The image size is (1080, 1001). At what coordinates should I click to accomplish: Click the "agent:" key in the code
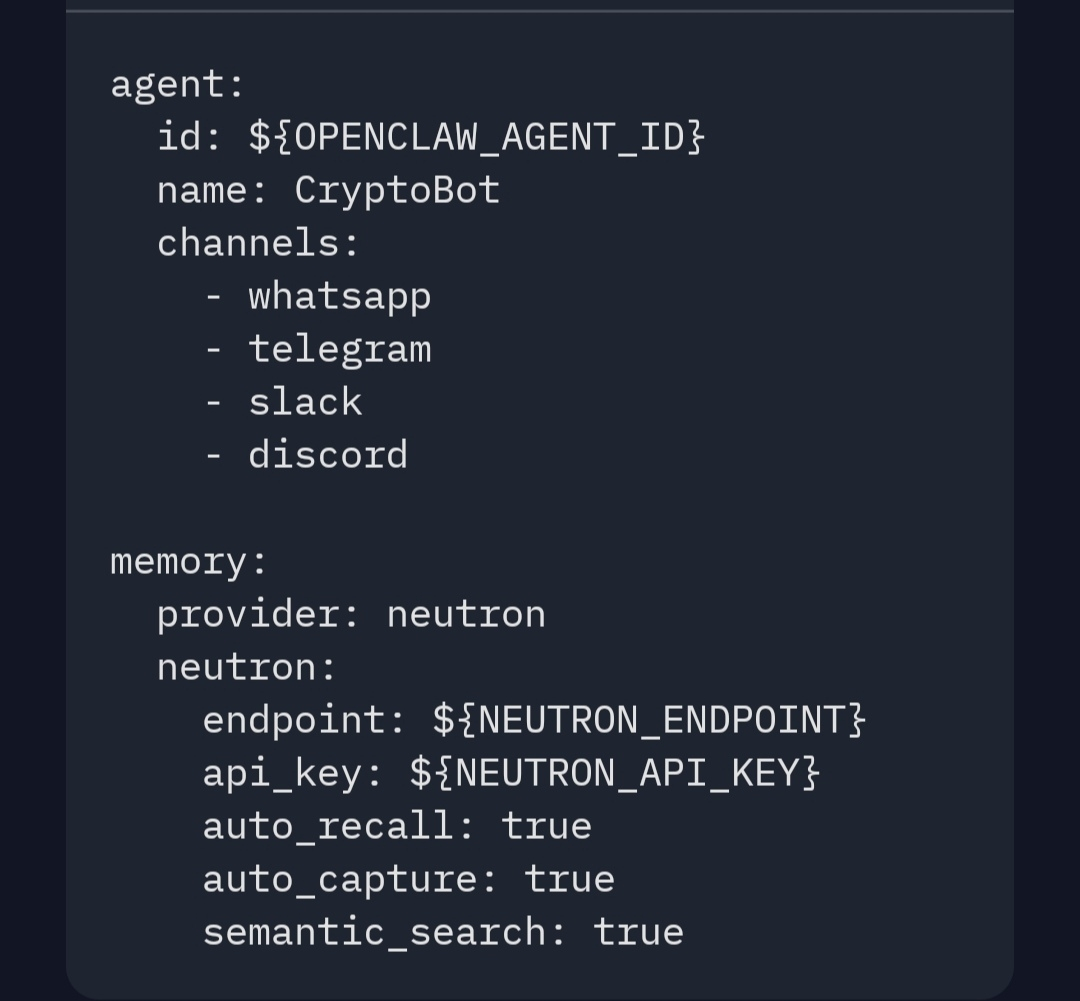coord(177,84)
